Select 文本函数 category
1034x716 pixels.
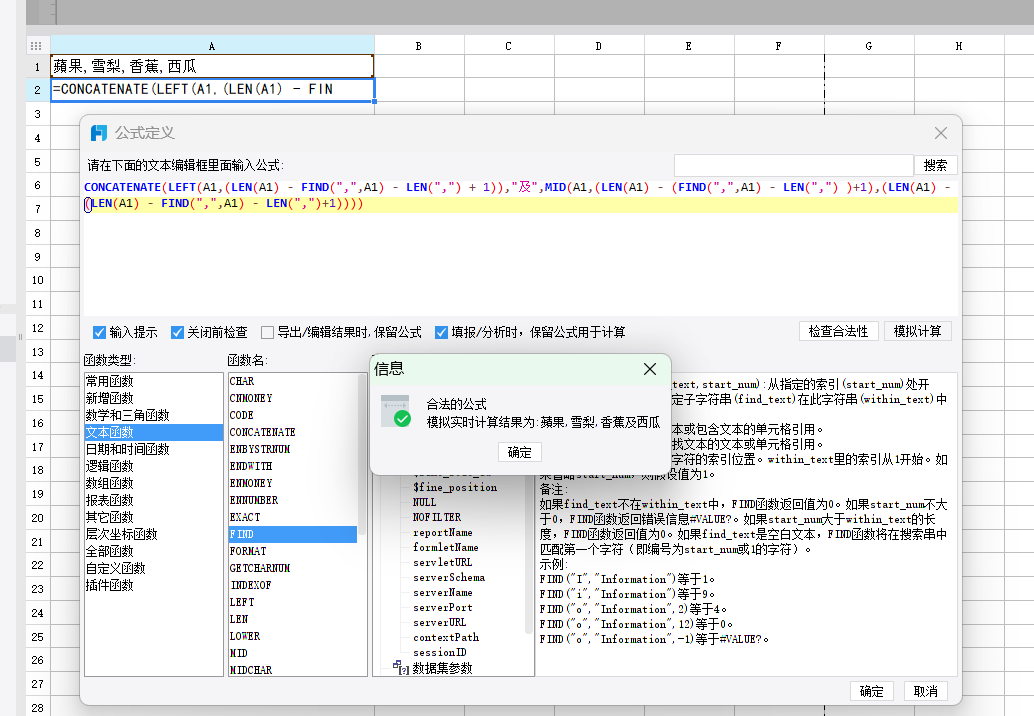(x=154, y=433)
